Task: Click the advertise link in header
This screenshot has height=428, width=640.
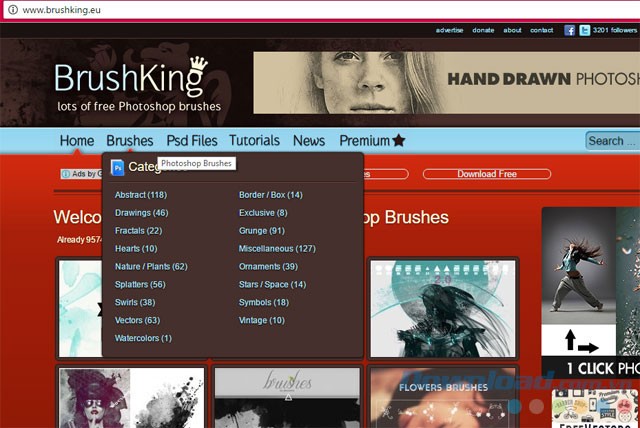Action: 449,30
